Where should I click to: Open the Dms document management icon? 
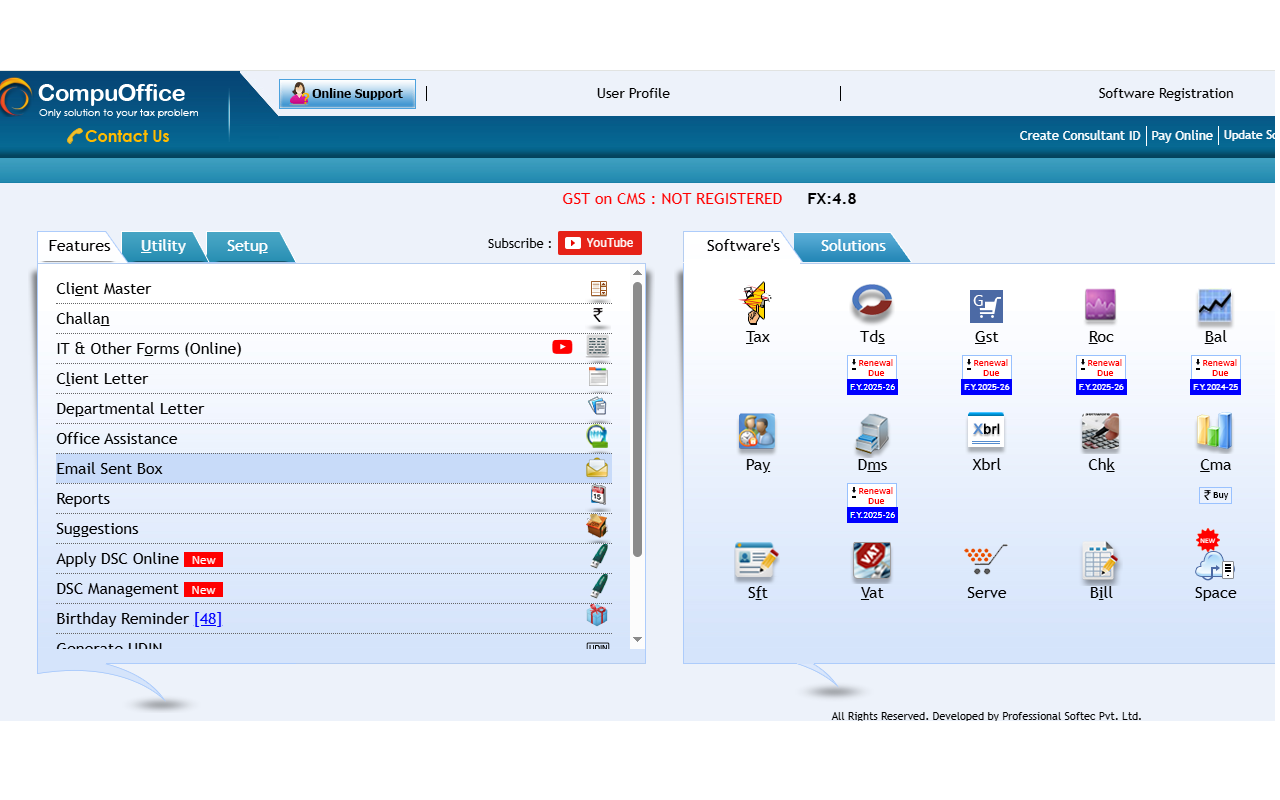(x=871, y=433)
